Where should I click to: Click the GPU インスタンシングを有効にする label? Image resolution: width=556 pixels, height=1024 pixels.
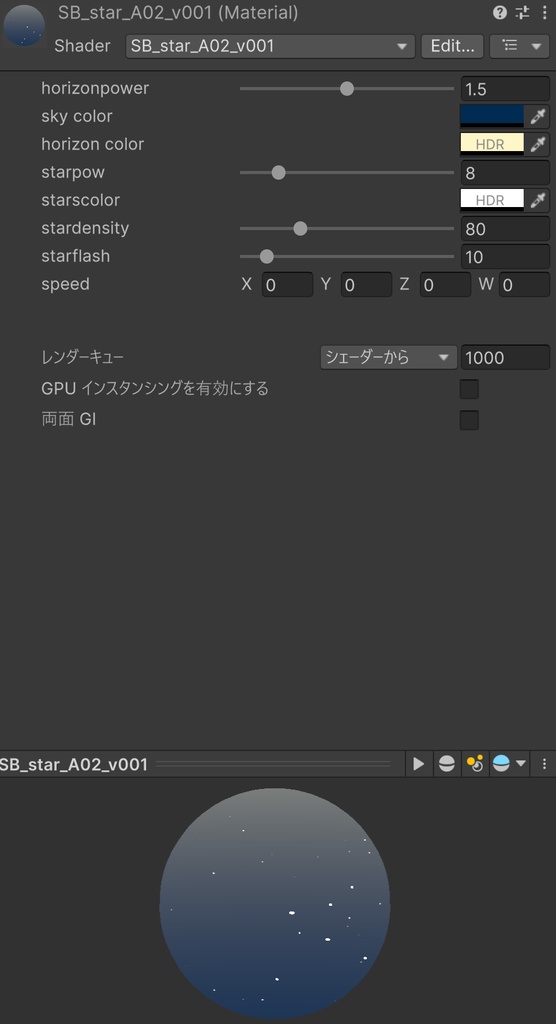[155, 389]
